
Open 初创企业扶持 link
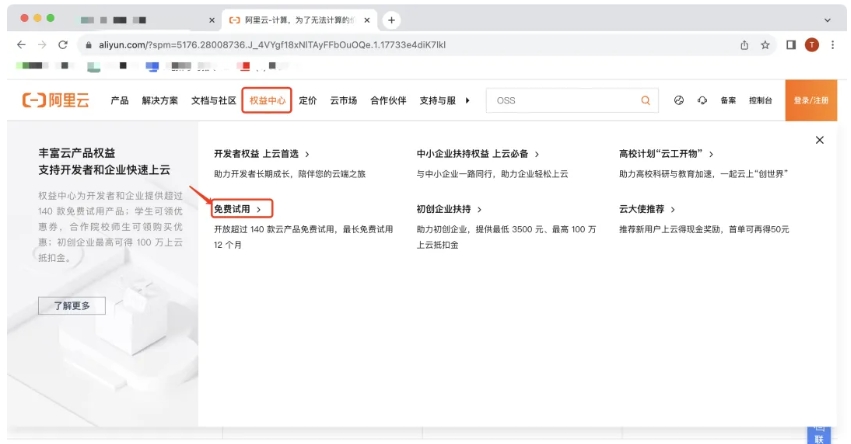(x=443, y=209)
